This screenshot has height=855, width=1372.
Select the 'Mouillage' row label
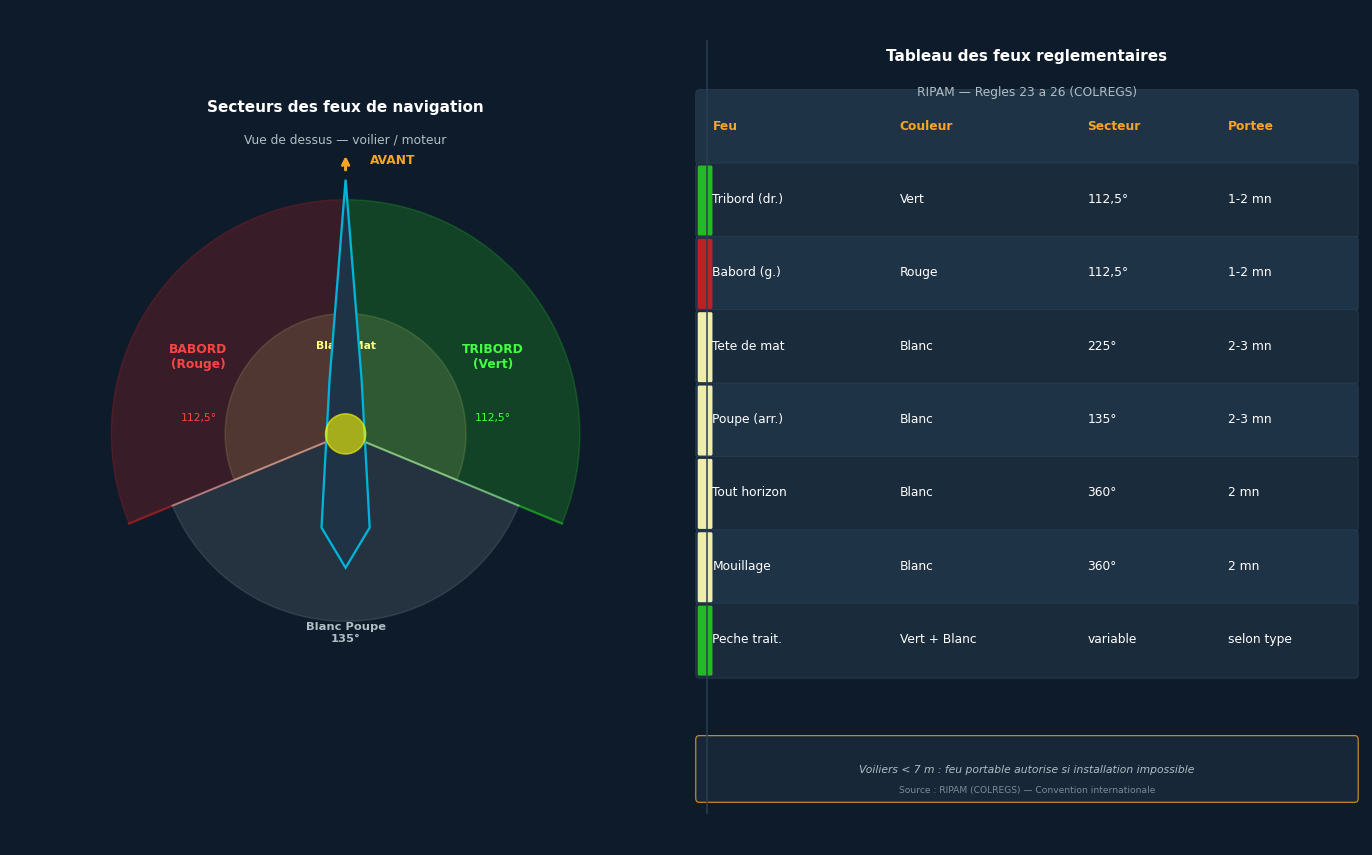tap(741, 567)
